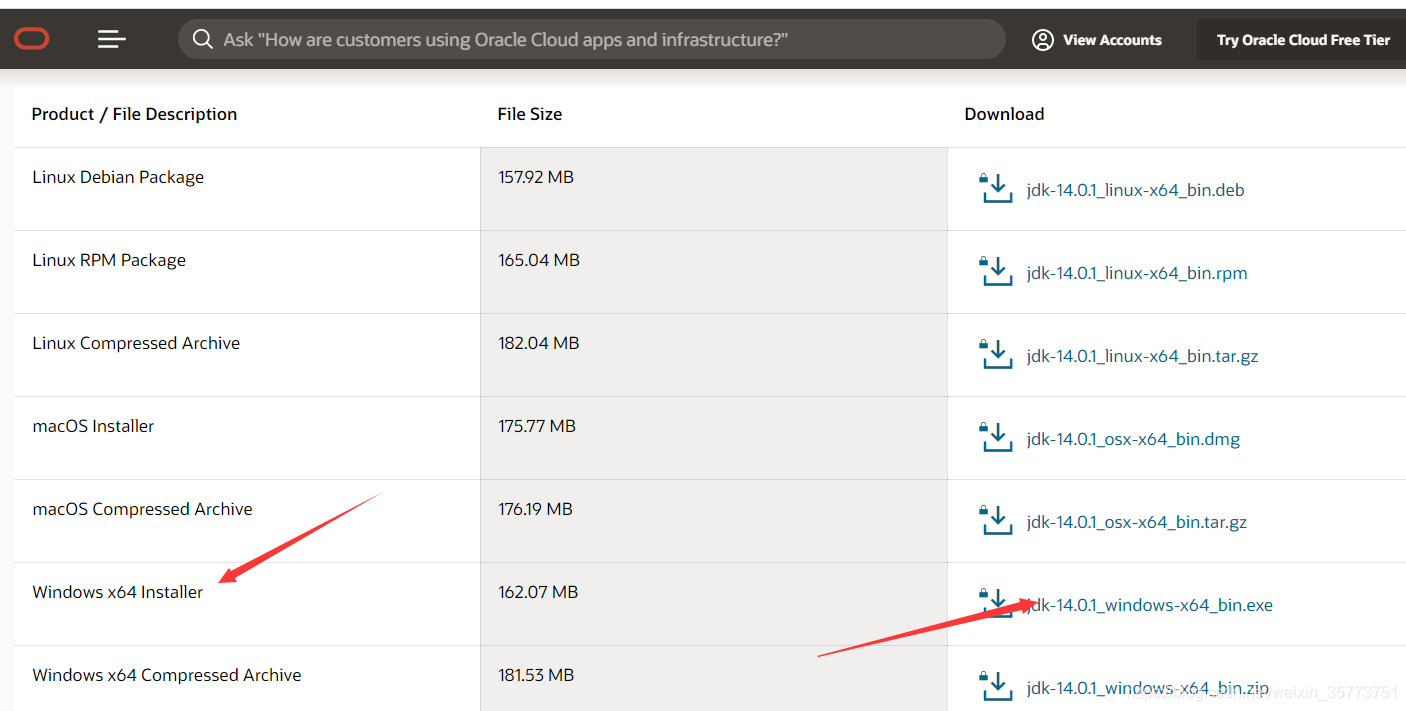Click download icon for osx-x64_bin.tar.gz
The width and height of the screenshot is (1406, 711).
click(x=996, y=520)
